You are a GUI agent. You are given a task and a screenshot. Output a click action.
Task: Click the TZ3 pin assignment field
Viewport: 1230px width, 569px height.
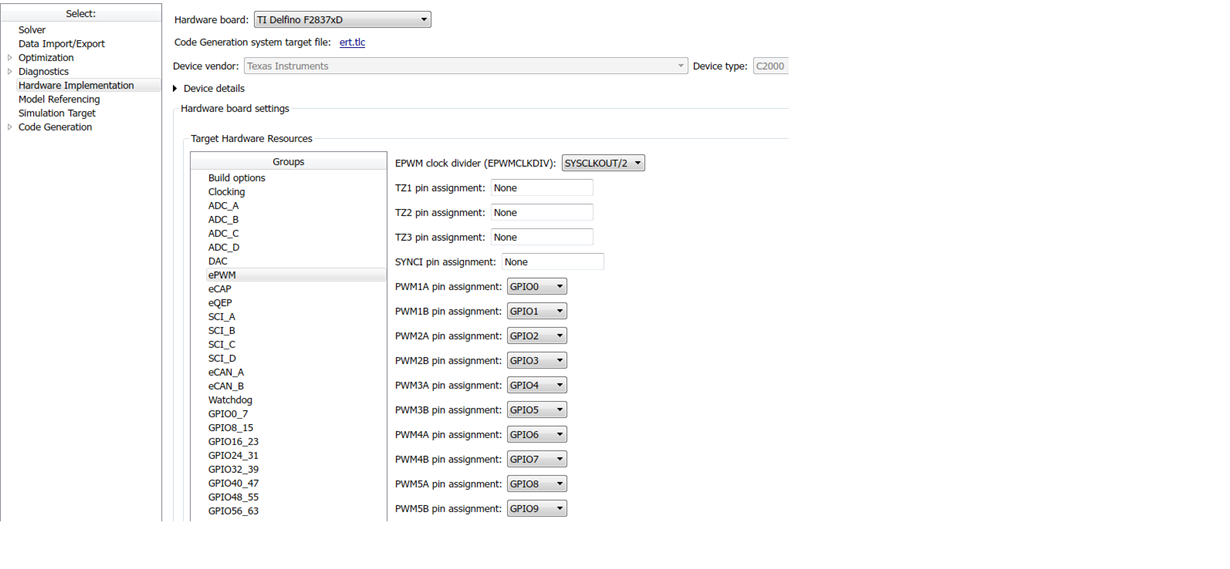[542, 237]
